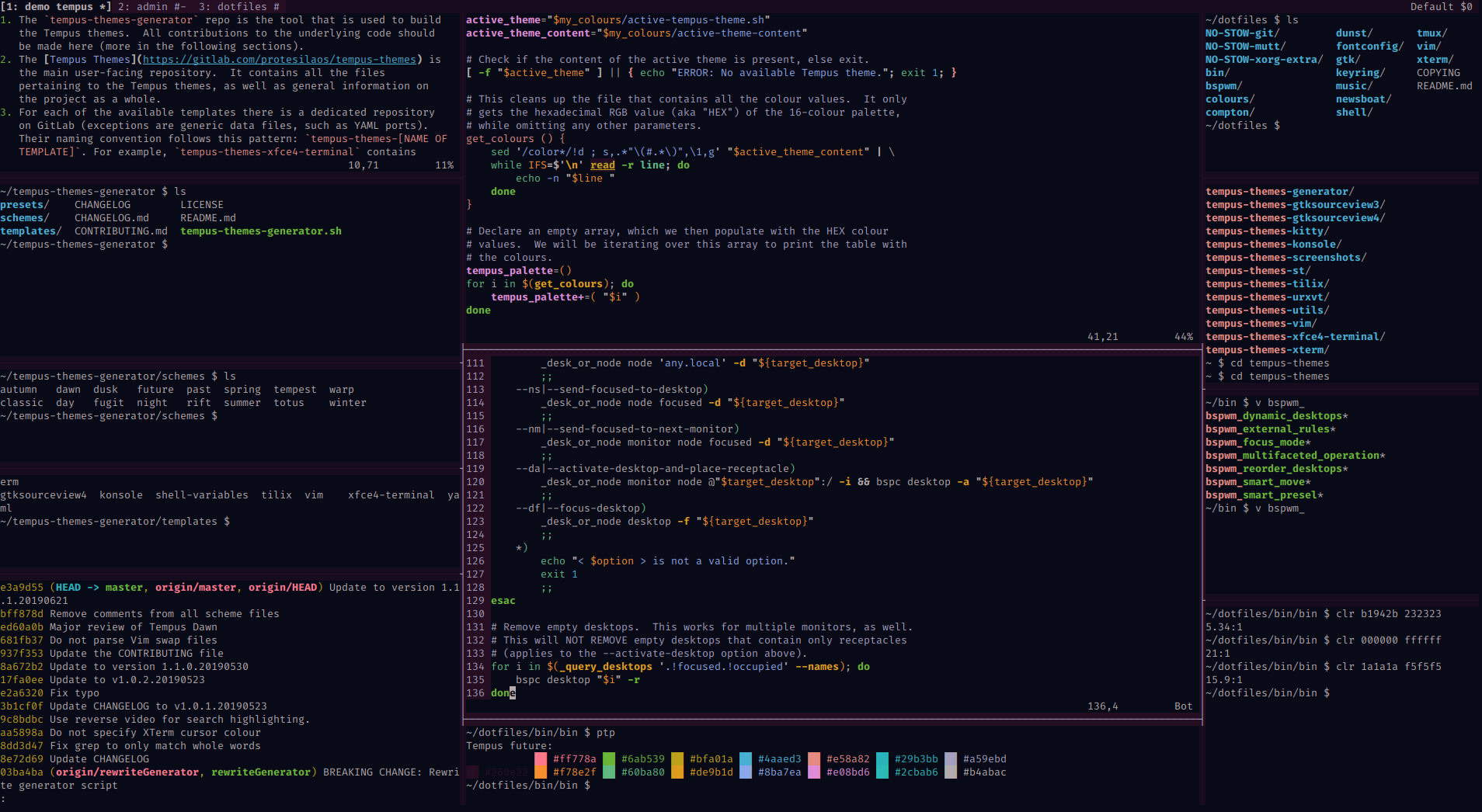Image resolution: width=1482 pixels, height=812 pixels.
Task: Click the 'Default' session label in status bar
Action: click(x=1432, y=6)
